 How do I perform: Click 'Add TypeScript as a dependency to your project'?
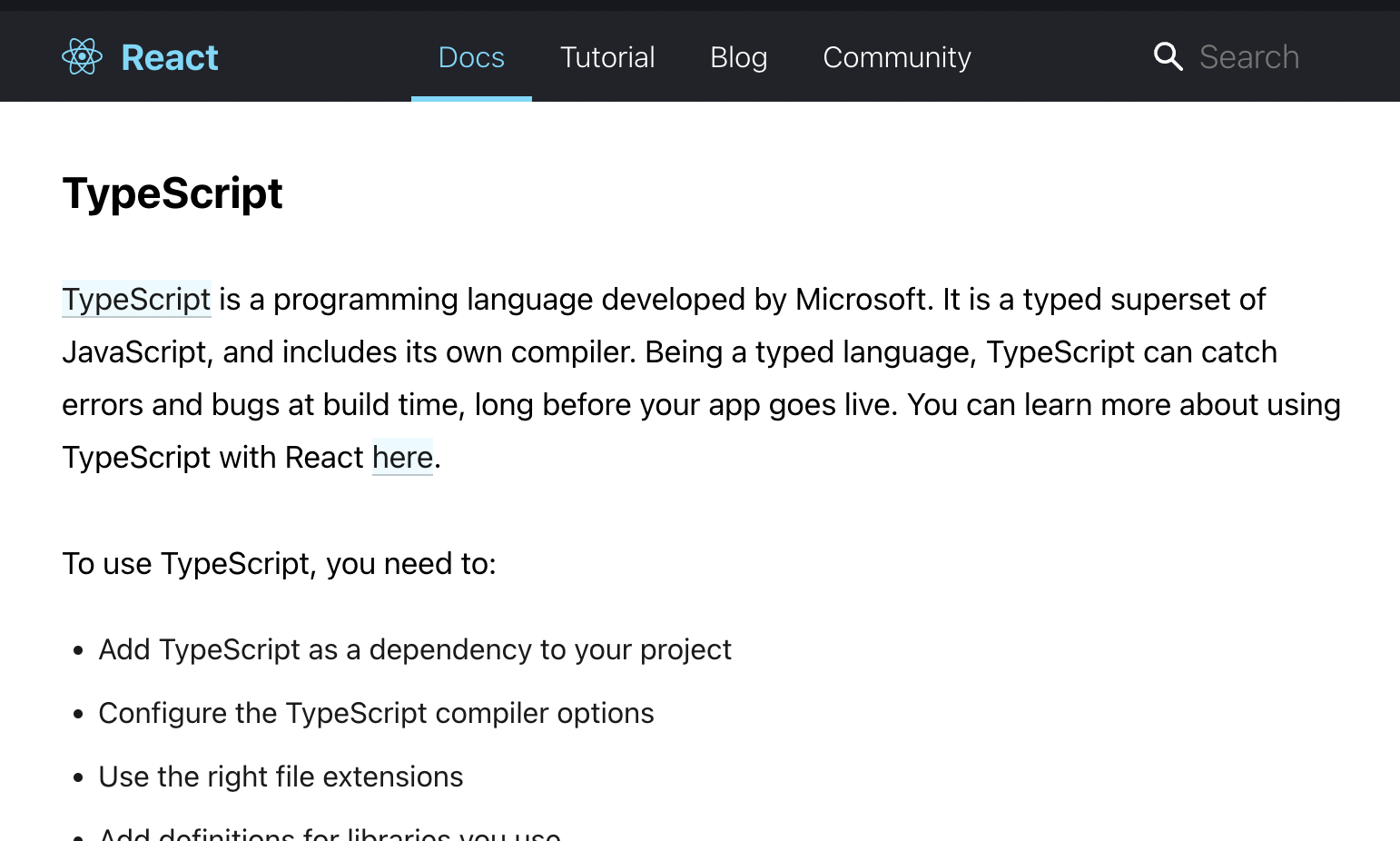[415, 650]
